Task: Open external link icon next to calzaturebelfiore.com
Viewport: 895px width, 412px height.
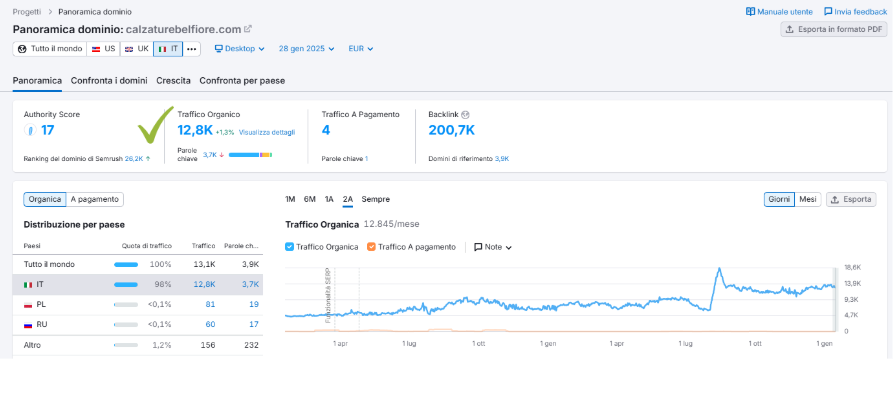Action: [248, 29]
